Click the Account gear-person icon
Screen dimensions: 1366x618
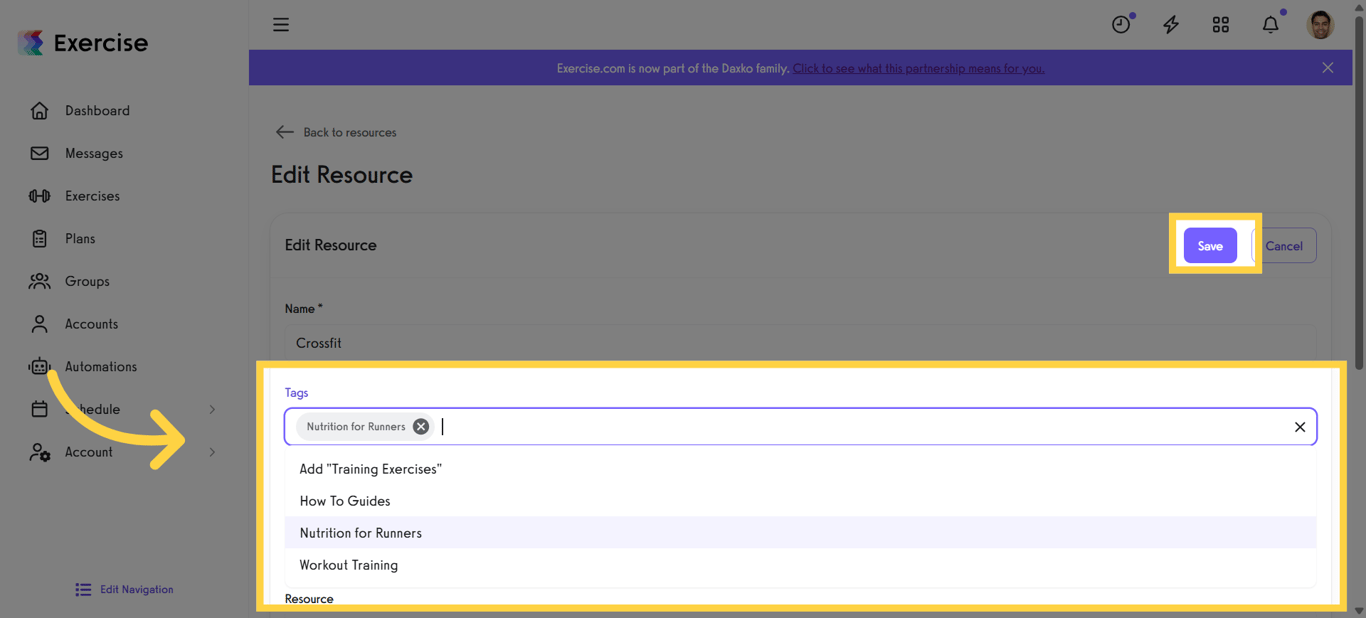(x=39, y=452)
